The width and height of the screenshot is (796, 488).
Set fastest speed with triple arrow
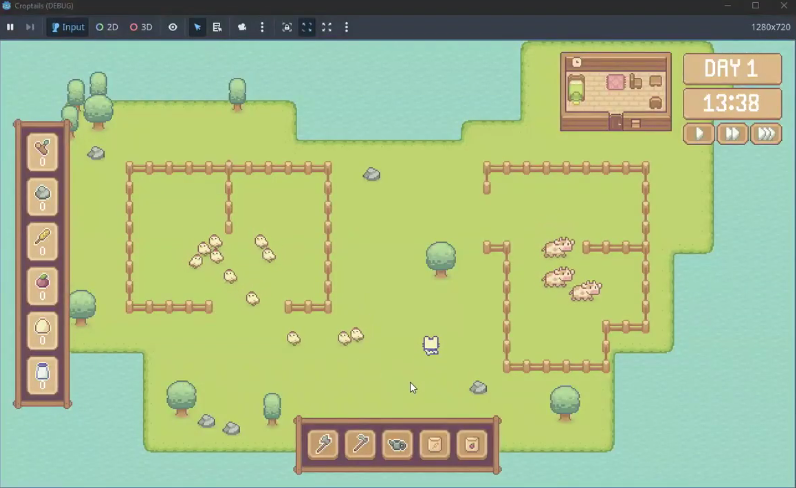click(x=766, y=134)
